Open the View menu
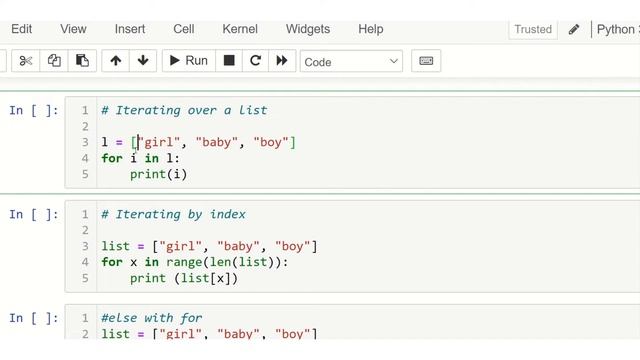The height and width of the screenshot is (360, 640). (73, 29)
